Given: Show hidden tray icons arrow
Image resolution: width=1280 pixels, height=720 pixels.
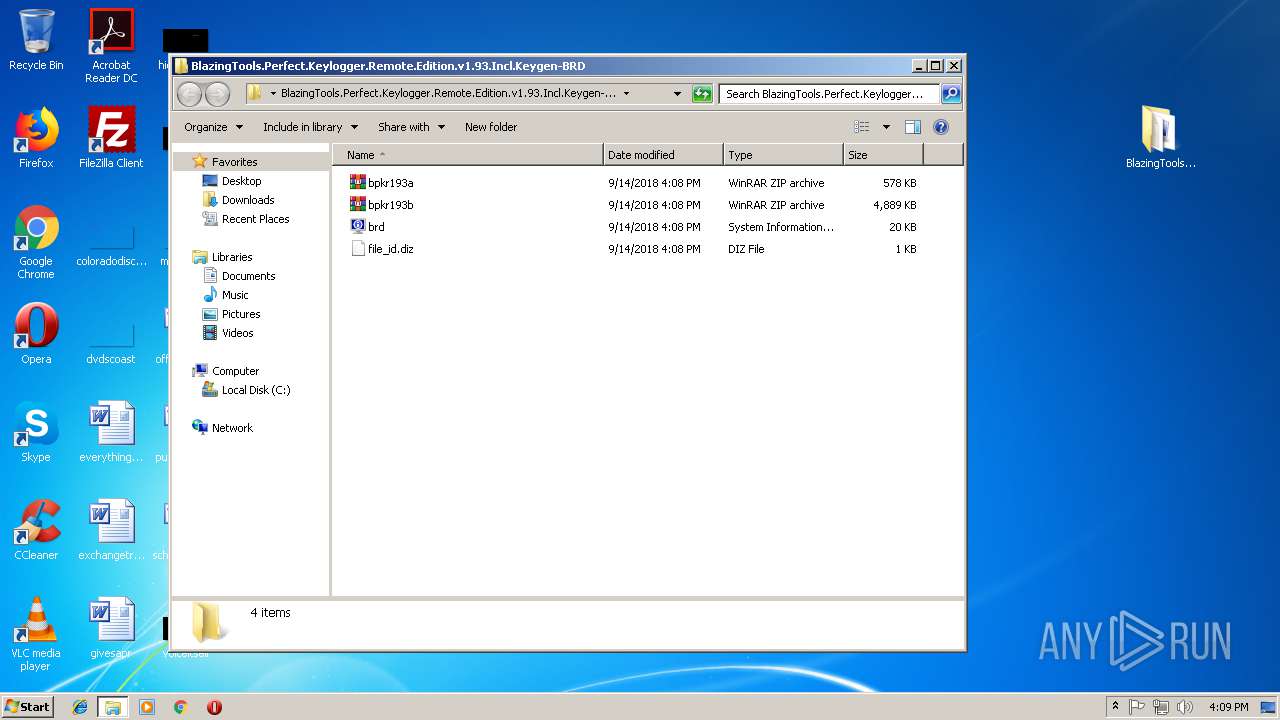Looking at the screenshot, I should click(x=1115, y=707).
